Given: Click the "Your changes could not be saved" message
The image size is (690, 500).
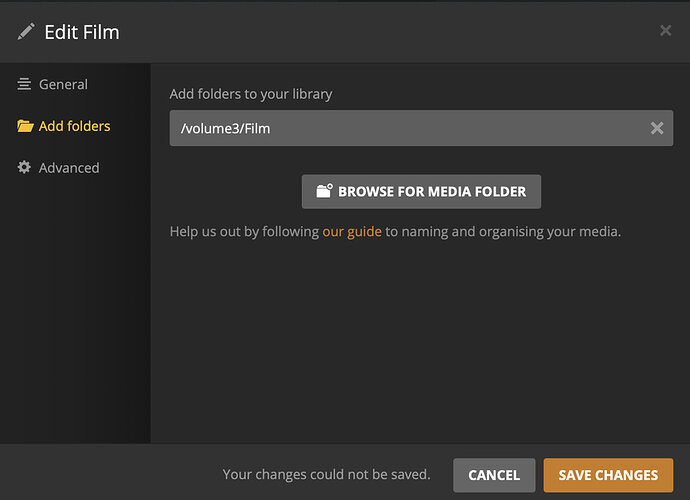Looking at the screenshot, I should pos(326,475).
